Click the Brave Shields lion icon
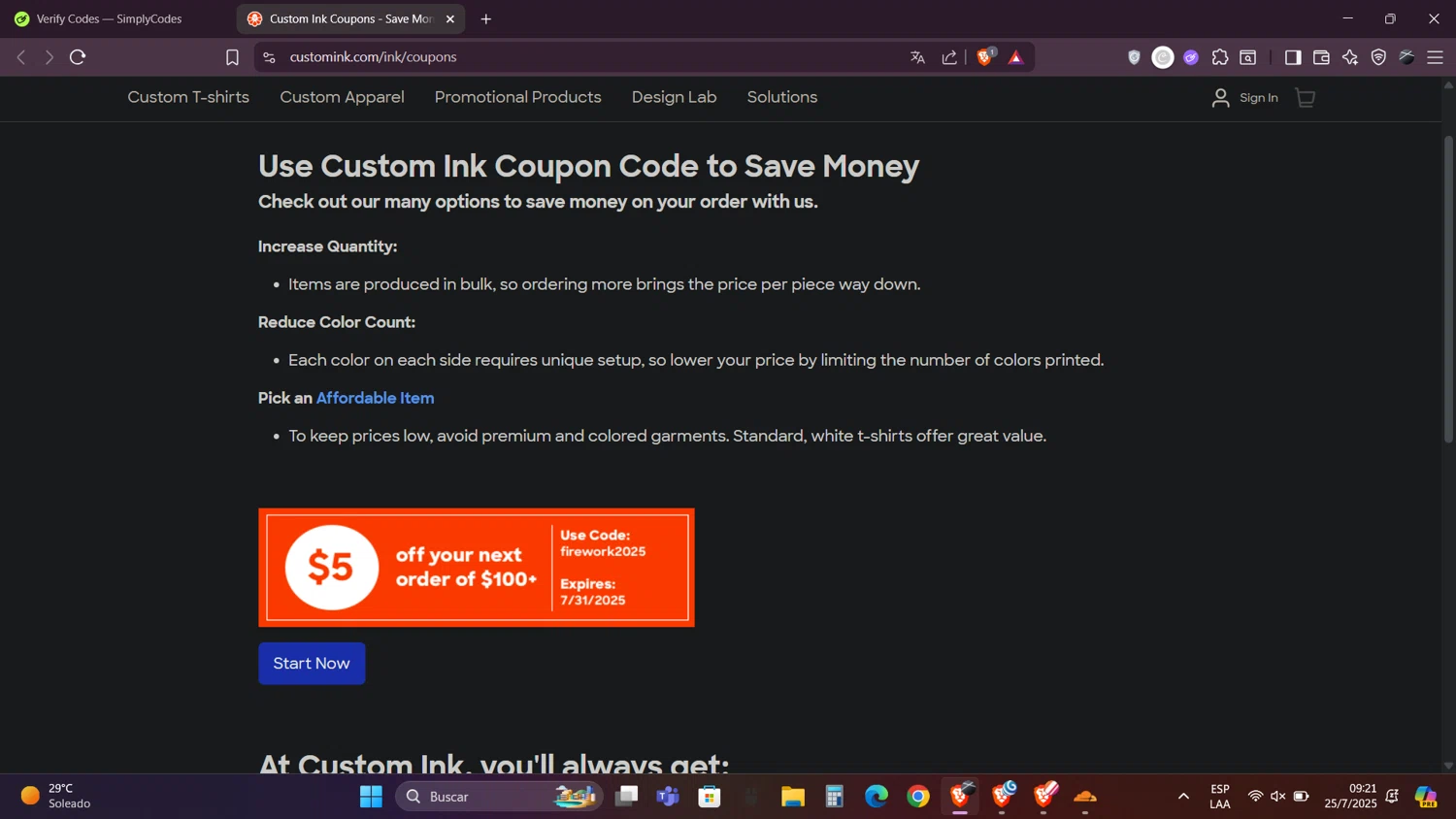This screenshot has height=819, width=1456. coord(985,57)
